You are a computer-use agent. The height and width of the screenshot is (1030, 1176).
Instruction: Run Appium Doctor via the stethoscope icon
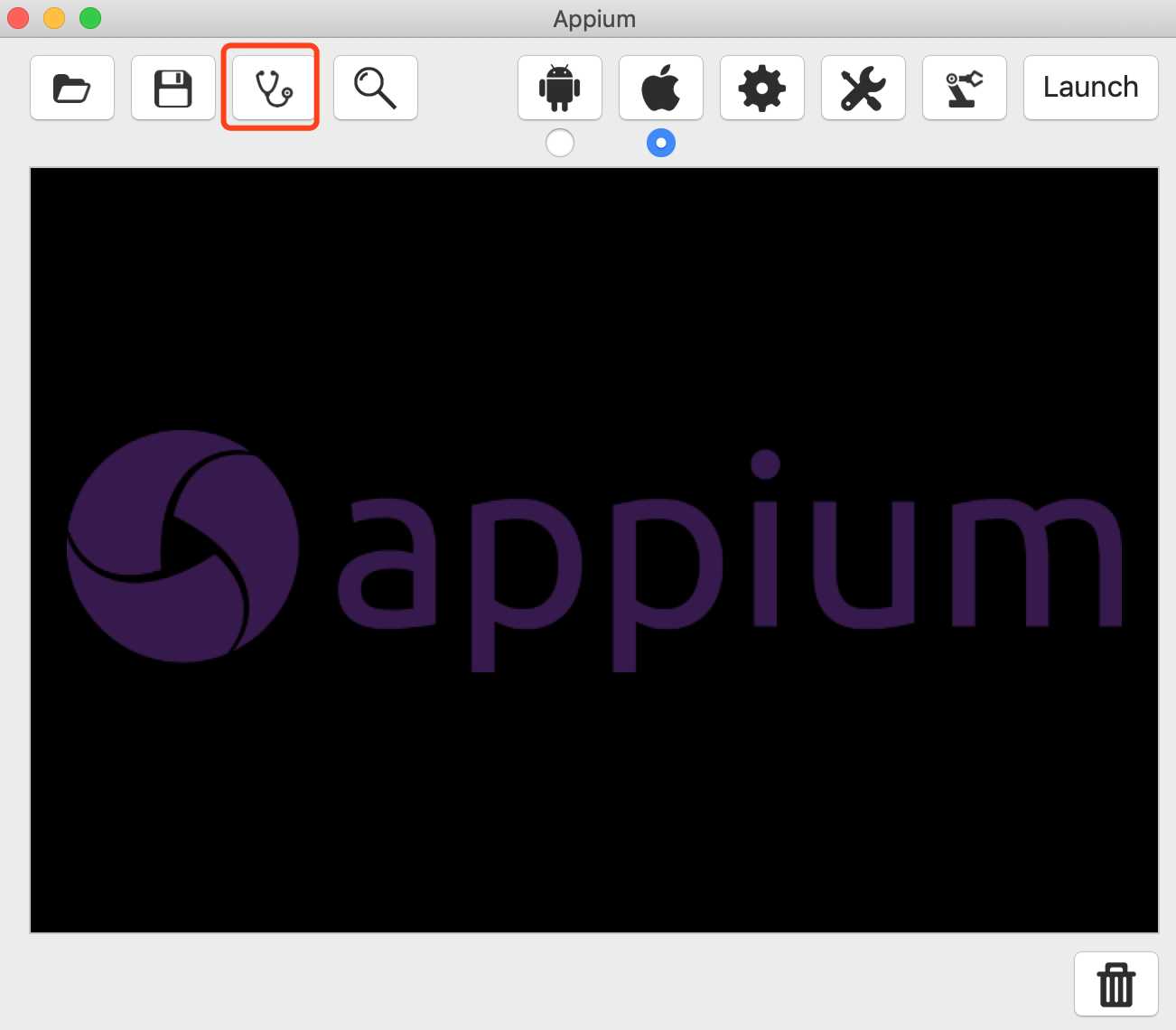pyautogui.click(x=275, y=88)
